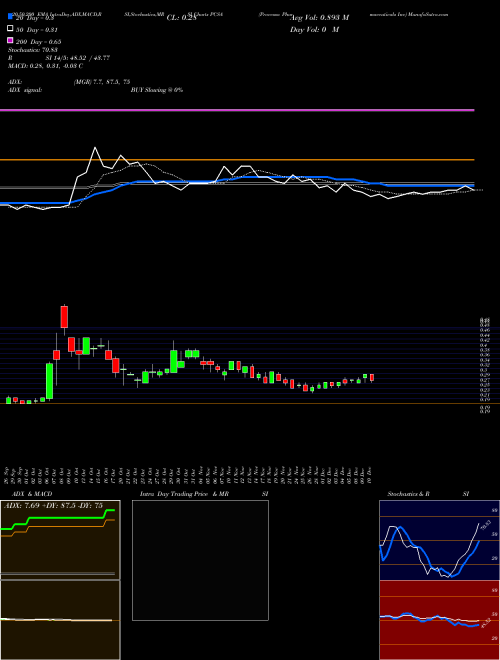Image resolution: width=500 pixels, height=660 pixels.
Task: Open the blue Stochastics chart panel
Action: pos(439,540)
